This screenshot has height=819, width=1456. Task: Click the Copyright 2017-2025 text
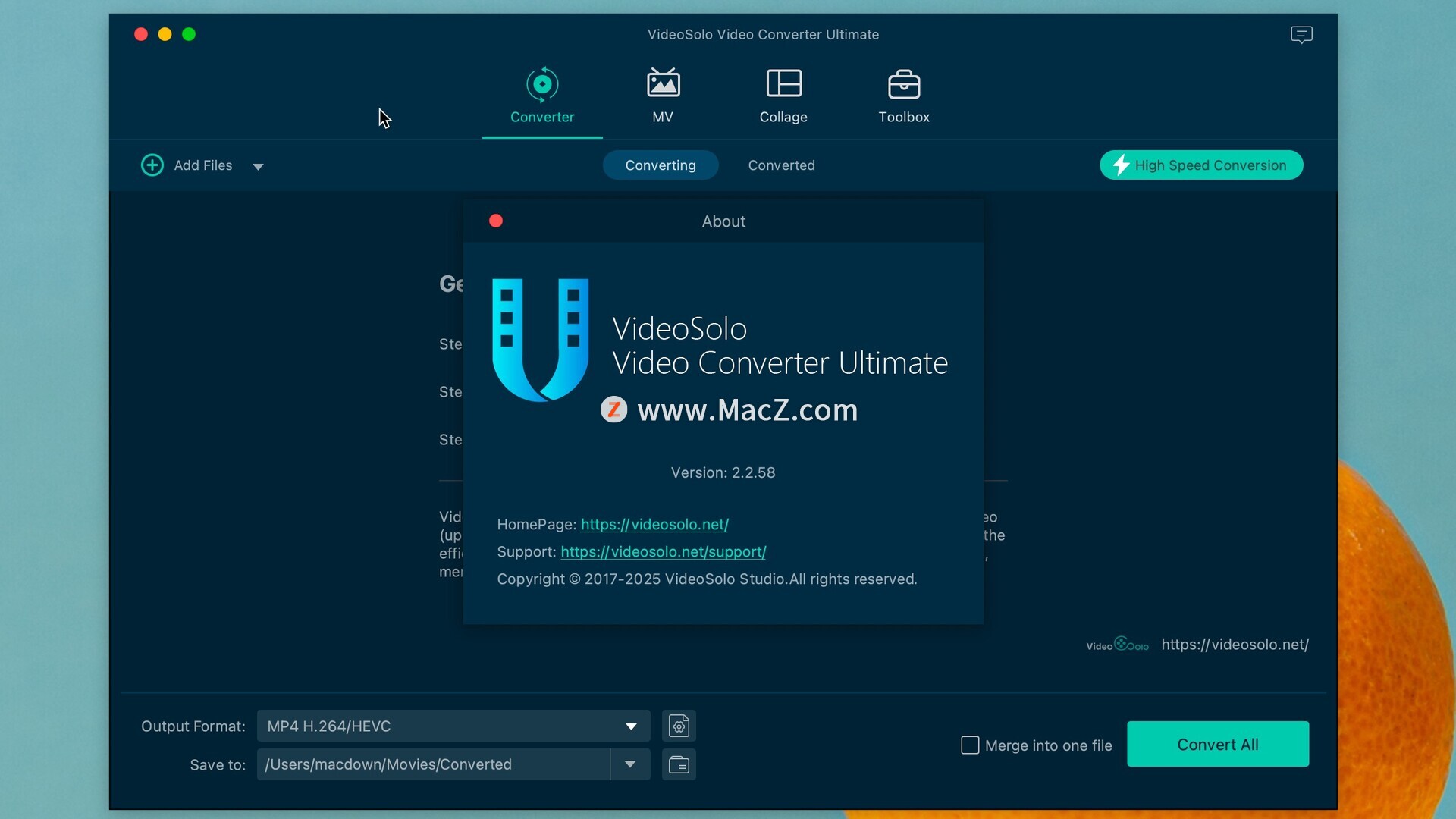tap(707, 579)
